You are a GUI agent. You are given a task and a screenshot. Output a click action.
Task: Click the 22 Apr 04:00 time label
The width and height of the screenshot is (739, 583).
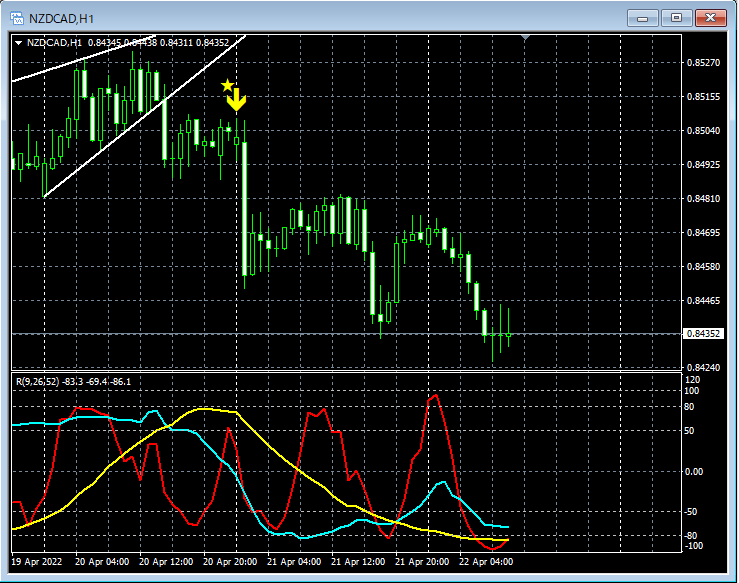coord(486,562)
